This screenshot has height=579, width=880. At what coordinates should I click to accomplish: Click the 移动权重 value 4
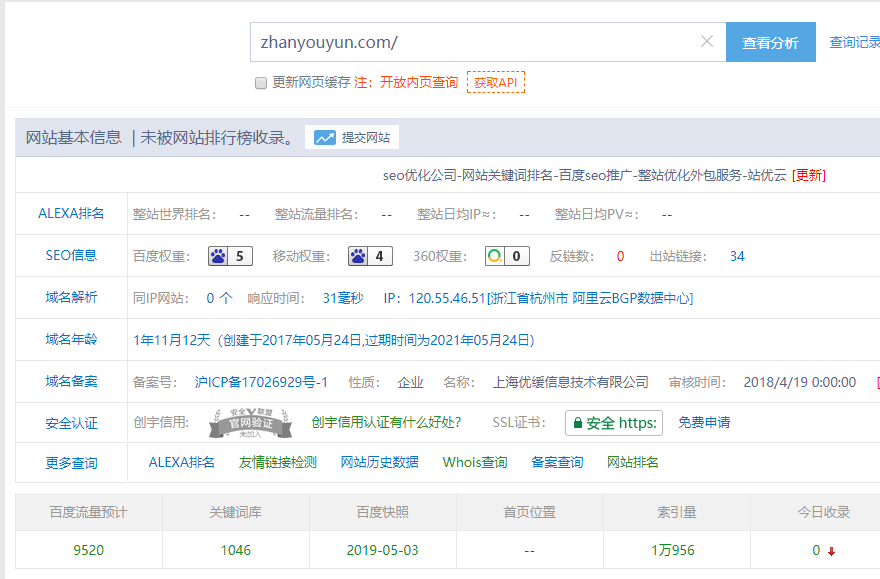click(x=379, y=256)
